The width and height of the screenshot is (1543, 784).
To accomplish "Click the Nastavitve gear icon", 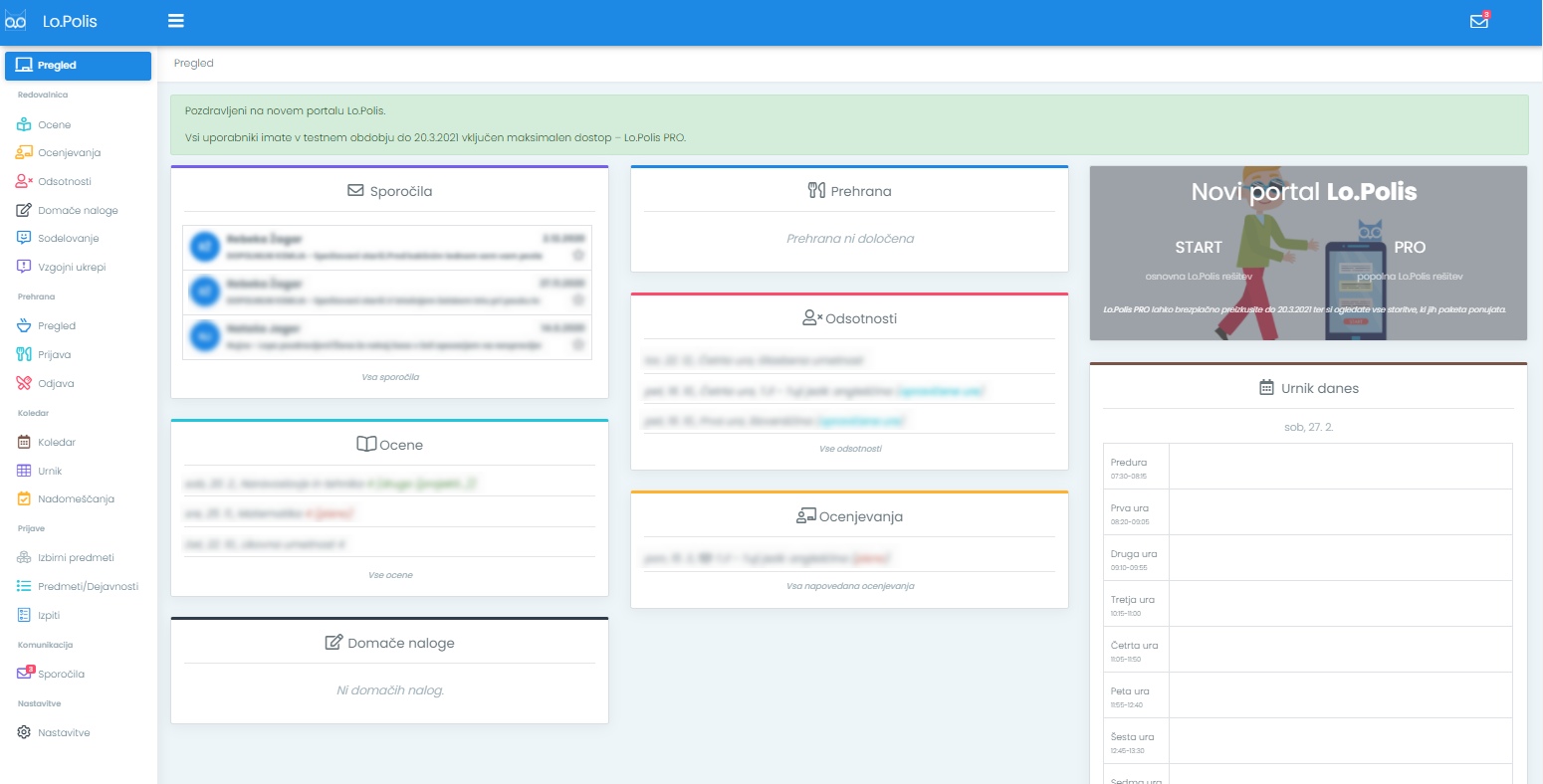I will (x=24, y=733).
